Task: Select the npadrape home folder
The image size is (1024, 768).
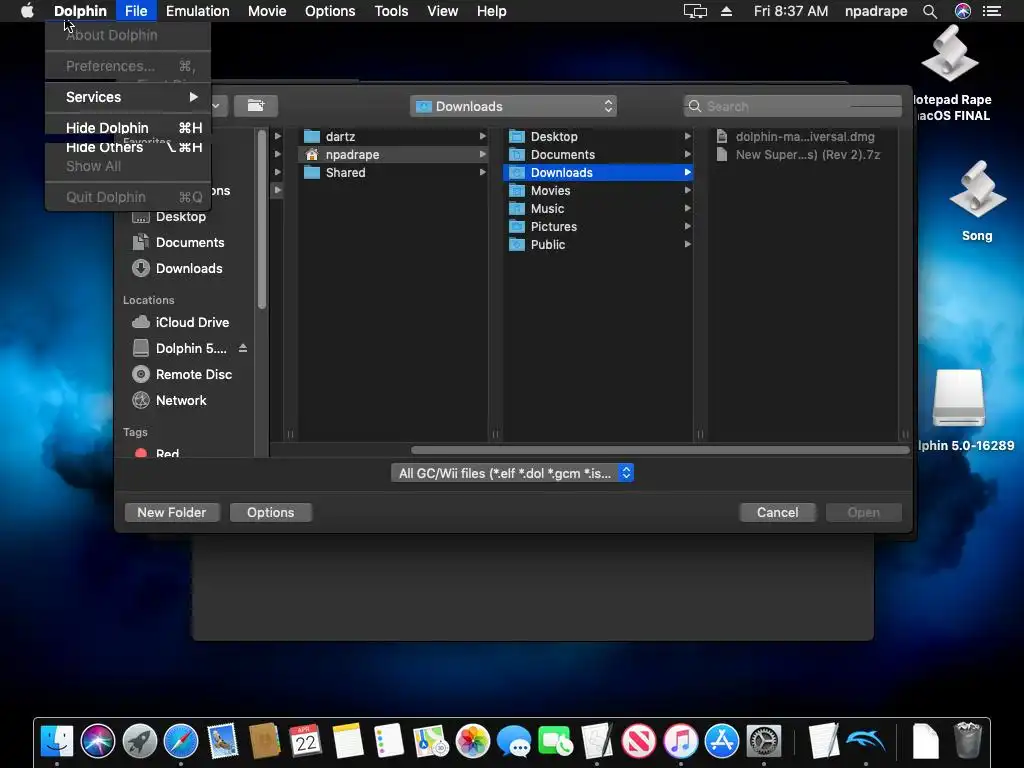Action: click(x=393, y=154)
